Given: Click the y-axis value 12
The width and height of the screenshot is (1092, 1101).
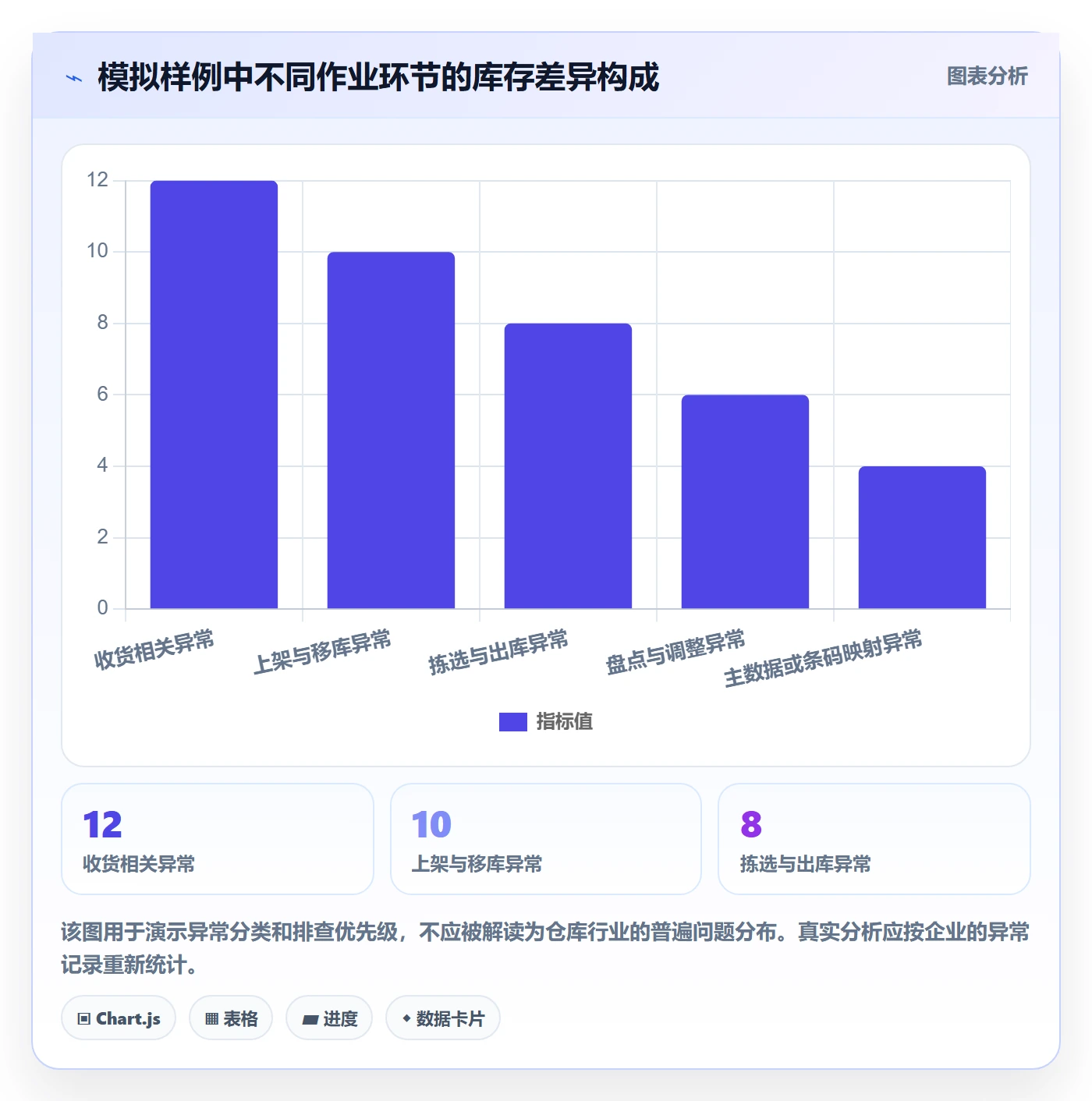Looking at the screenshot, I should 97,180.
